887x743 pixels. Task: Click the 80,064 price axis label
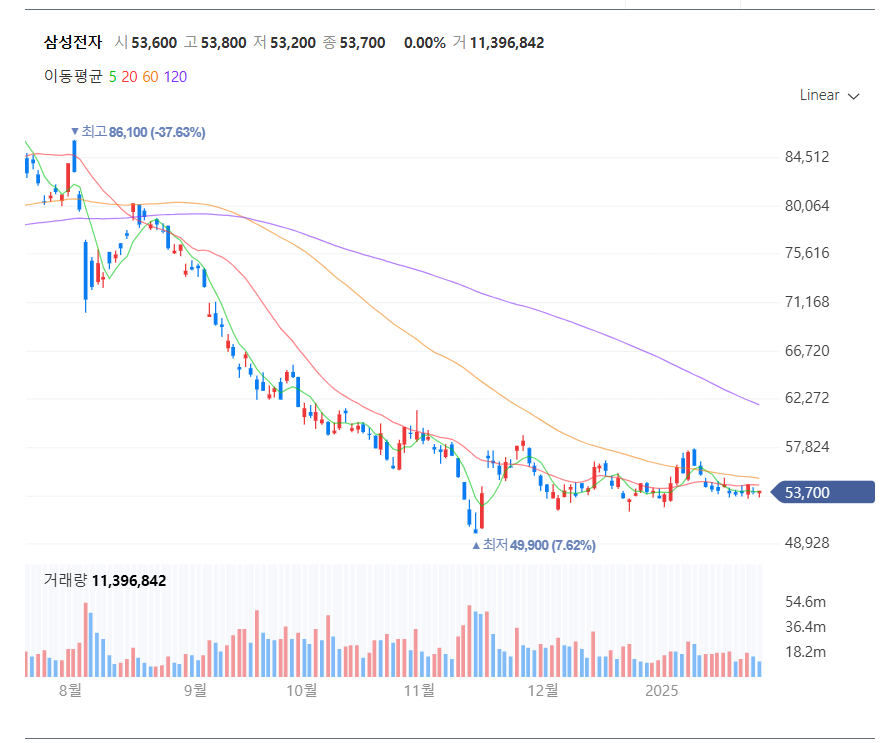807,206
